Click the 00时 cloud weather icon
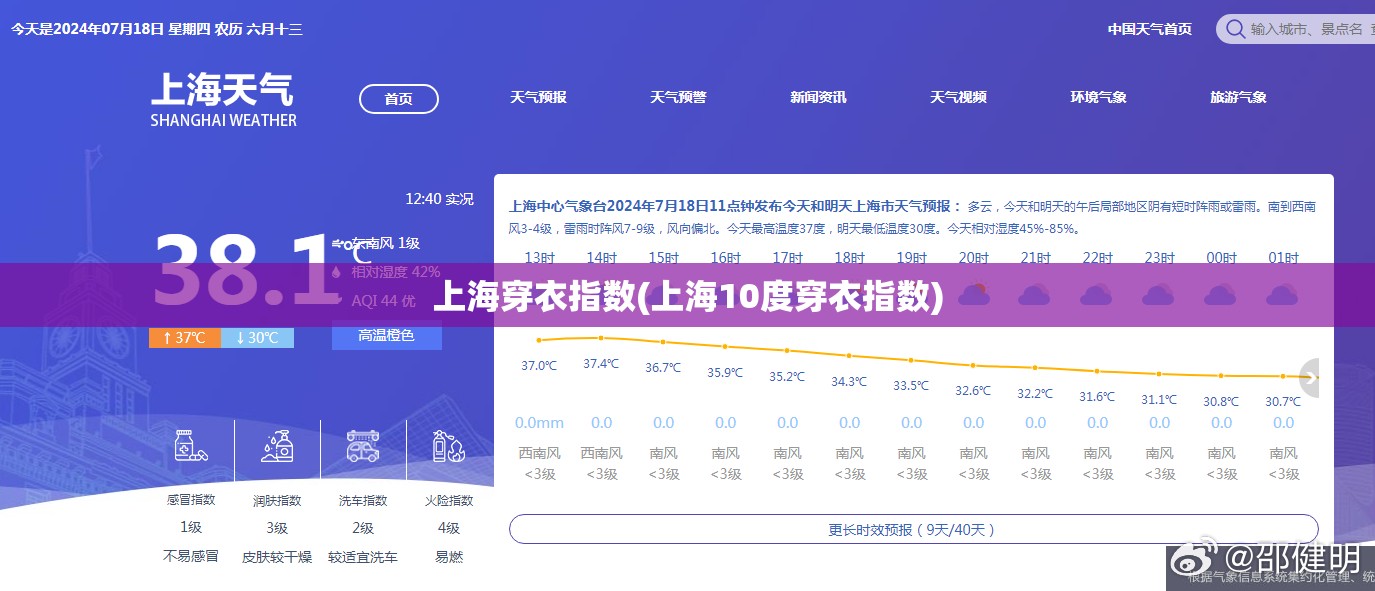This screenshot has height=591, width=1375. tap(1221, 295)
